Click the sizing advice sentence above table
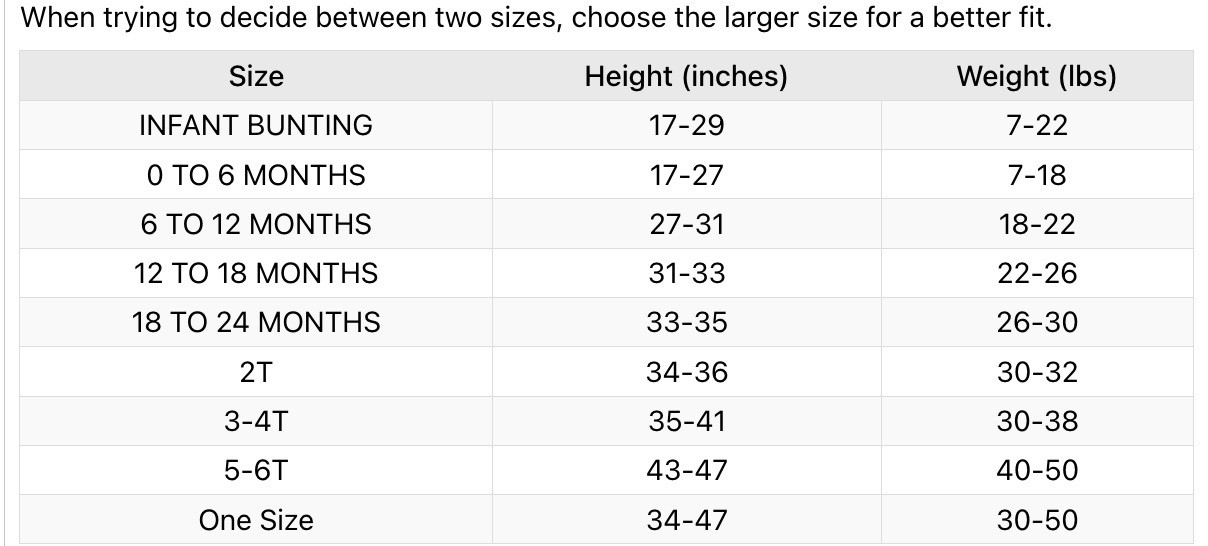Screen dimensions: 1208x546 pyautogui.click(x=536, y=19)
